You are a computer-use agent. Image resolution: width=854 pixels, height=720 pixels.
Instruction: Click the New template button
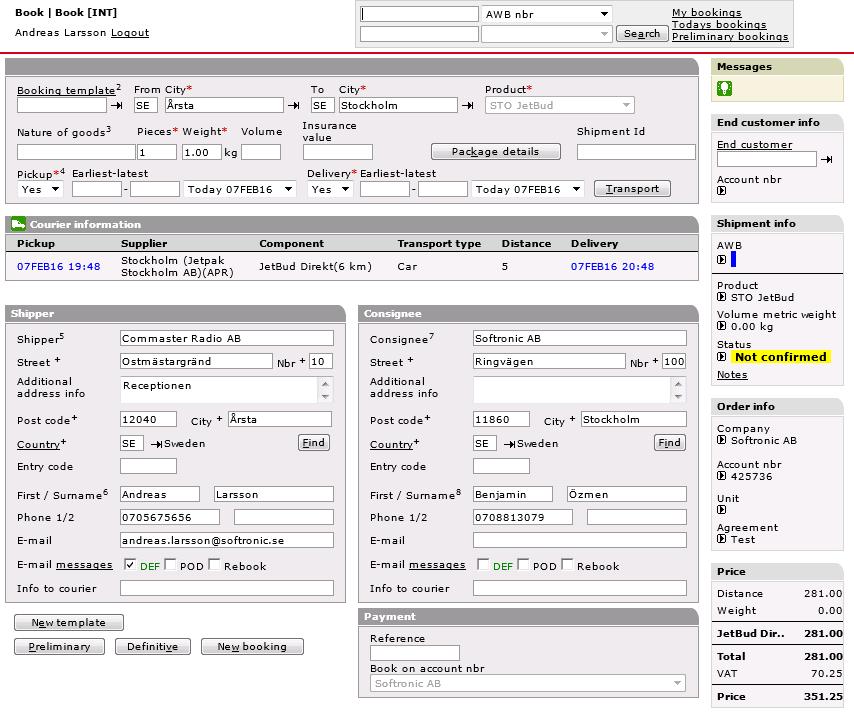pyautogui.click(x=69, y=622)
